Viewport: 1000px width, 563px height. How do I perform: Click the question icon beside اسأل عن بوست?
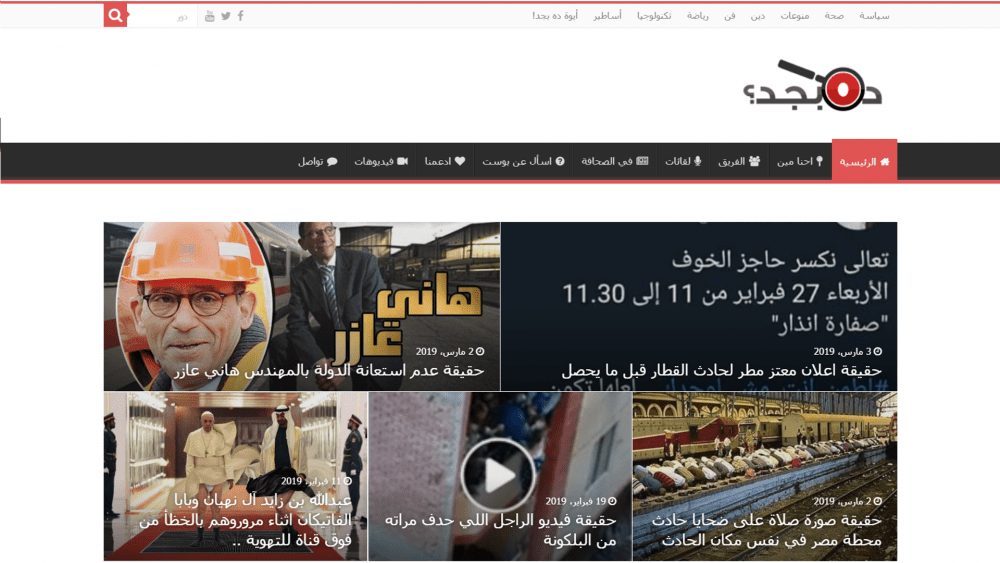(560, 161)
